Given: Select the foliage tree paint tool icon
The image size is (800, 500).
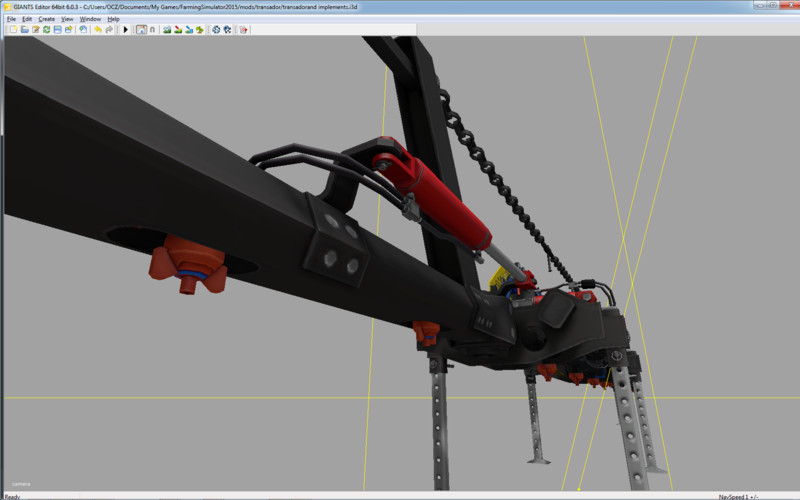Looking at the screenshot, I should point(200,30).
